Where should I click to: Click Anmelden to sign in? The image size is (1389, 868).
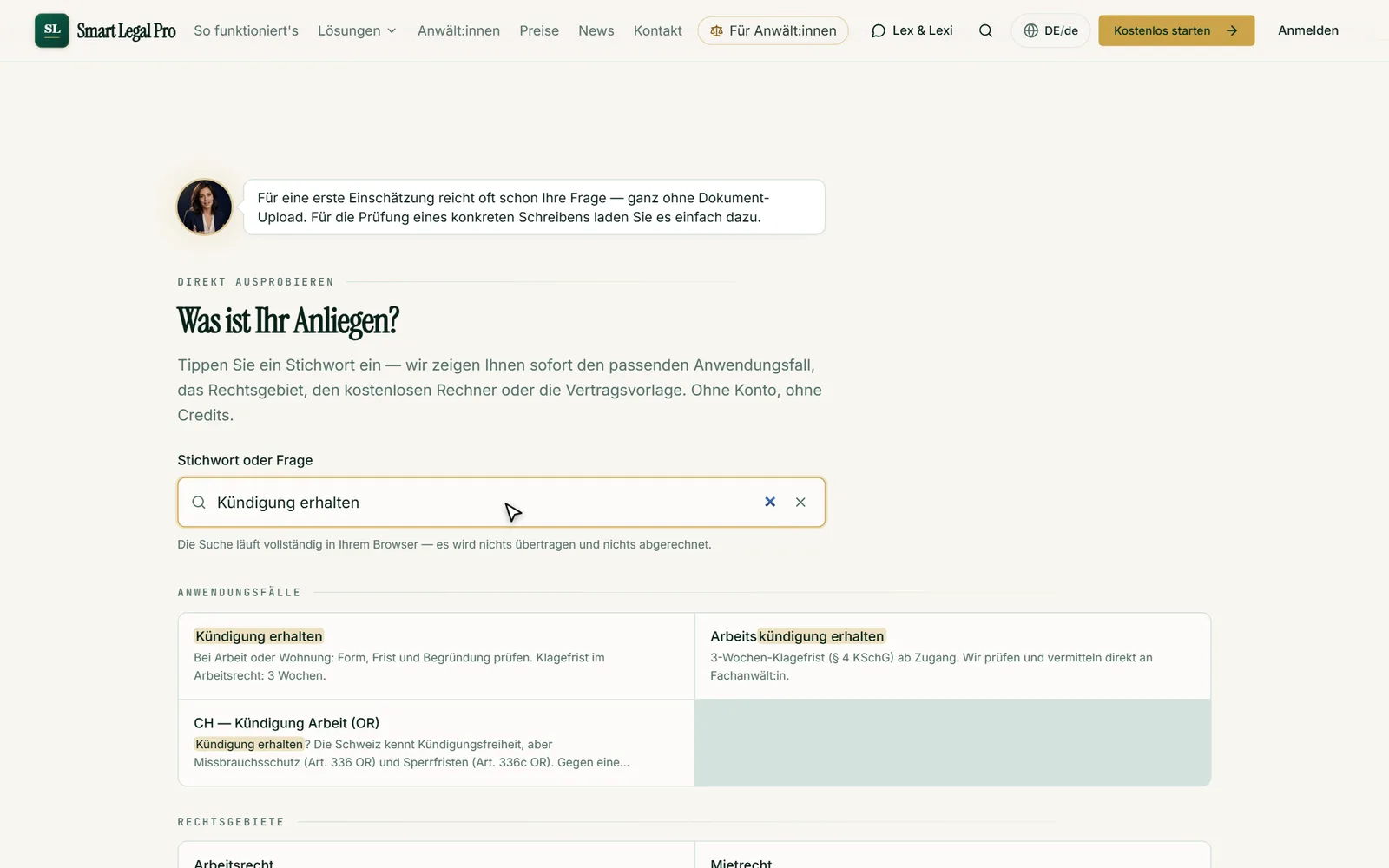(1308, 30)
